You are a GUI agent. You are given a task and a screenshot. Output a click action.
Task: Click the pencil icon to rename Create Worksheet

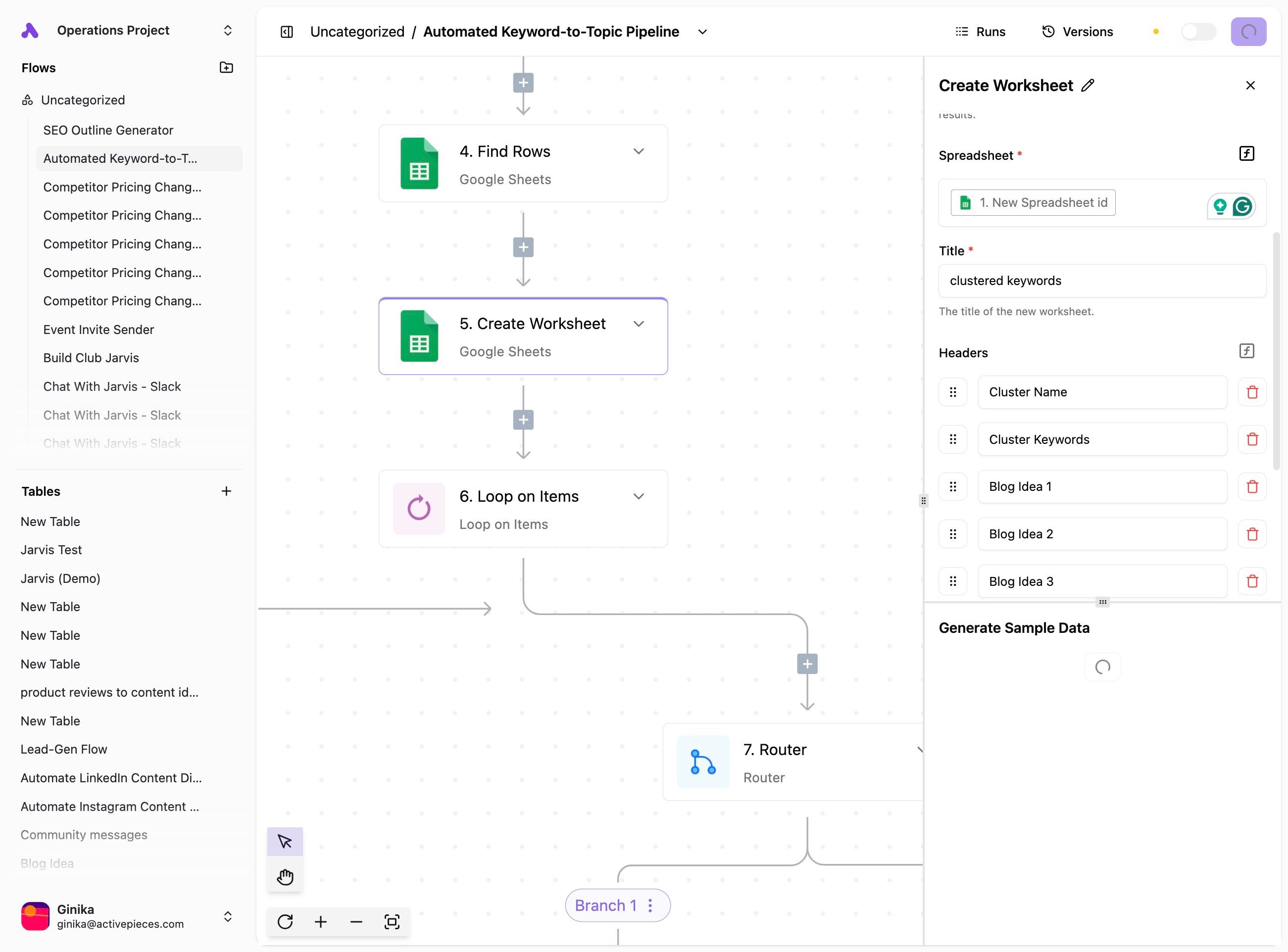(x=1088, y=85)
